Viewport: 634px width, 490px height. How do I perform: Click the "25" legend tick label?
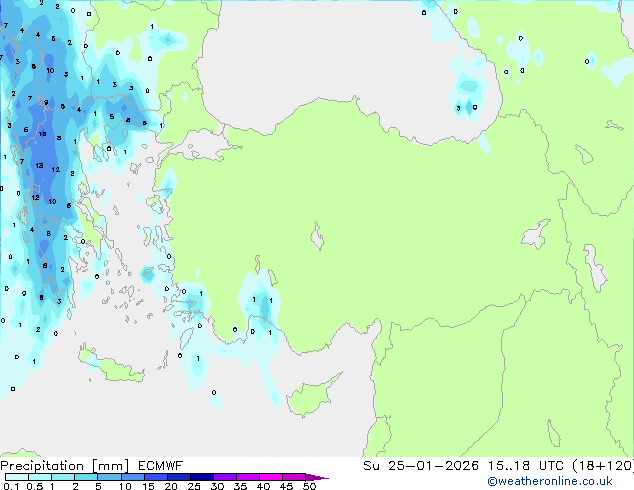(x=194, y=486)
